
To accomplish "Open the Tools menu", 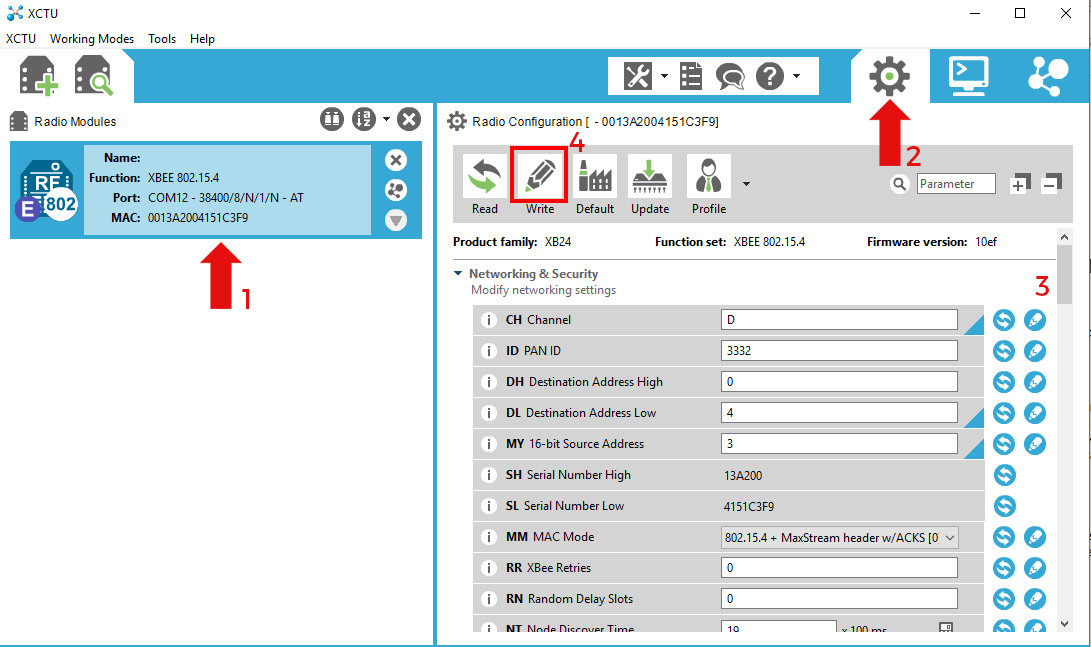I will [161, 39].
